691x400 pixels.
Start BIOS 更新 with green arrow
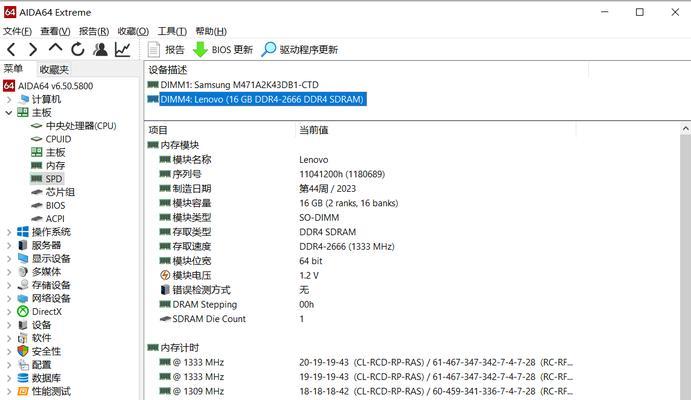(223, 49)
